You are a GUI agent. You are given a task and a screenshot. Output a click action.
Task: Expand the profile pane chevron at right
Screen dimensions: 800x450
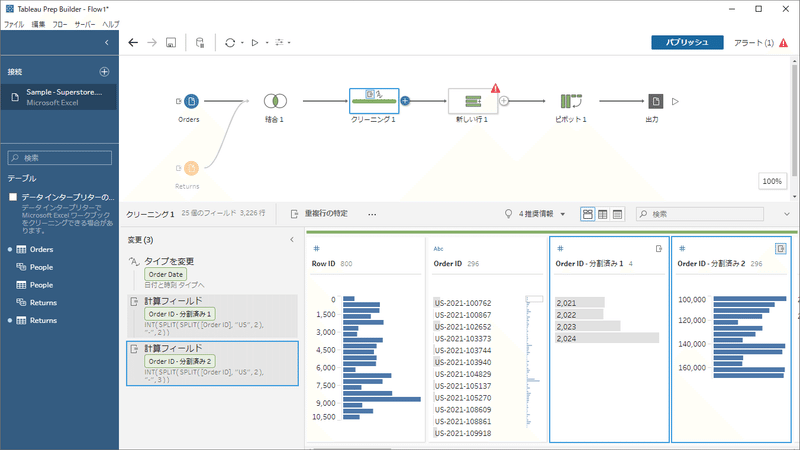pos(787,214)
